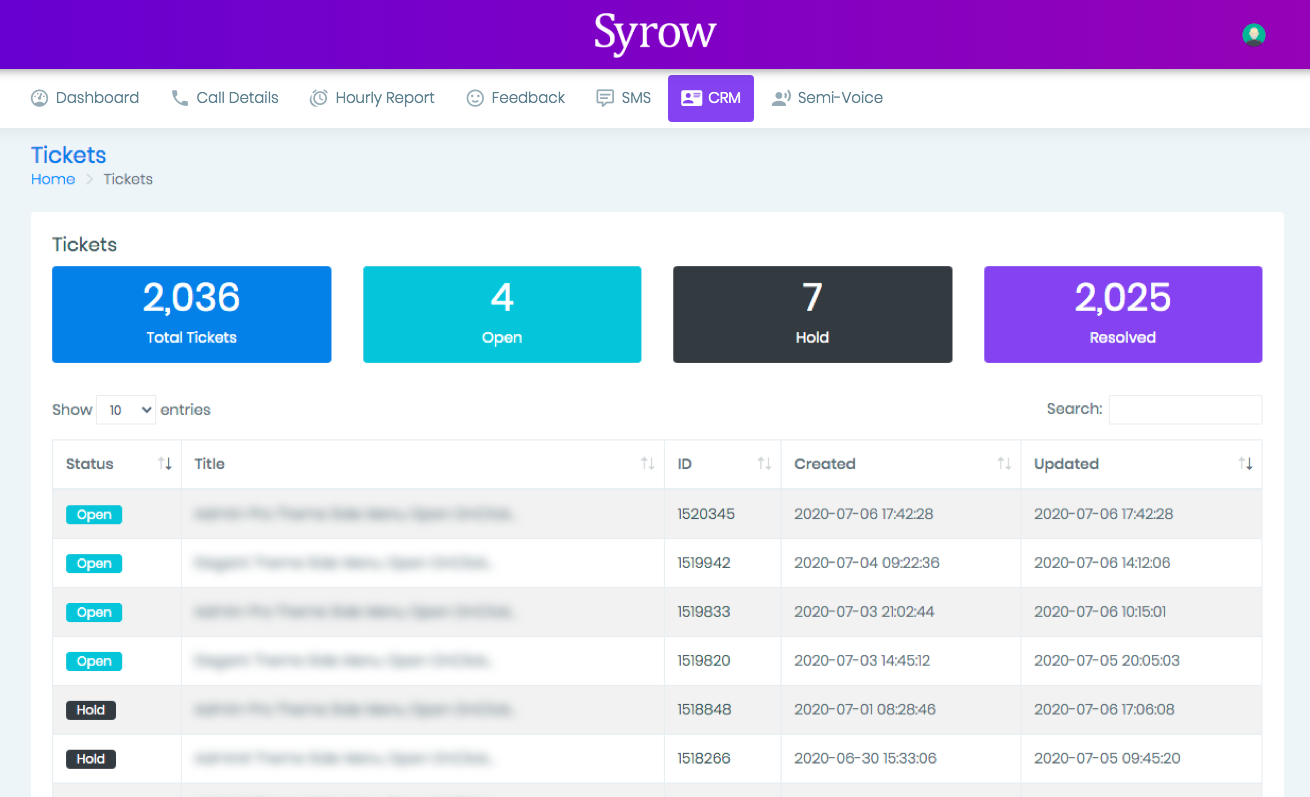Viewport: 1310px width, 797px height.
Task: Select ticket ID 1519820
Action: click(x=704, y=661)
